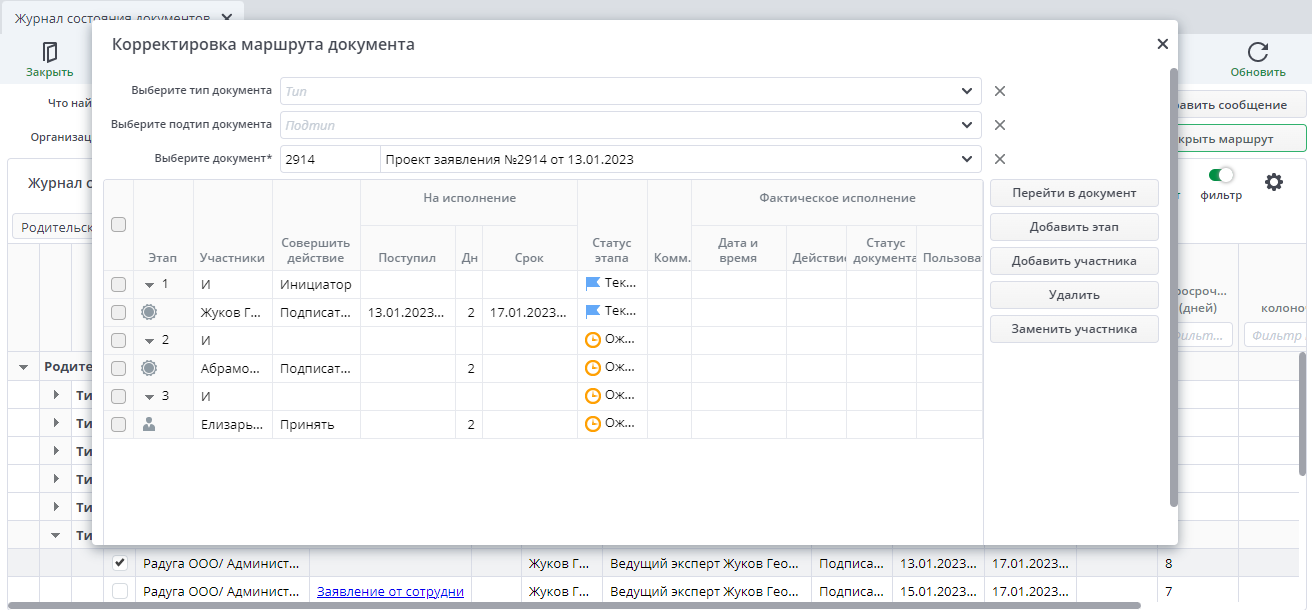Click the flag status icon in Жуков row

(593, 312)
